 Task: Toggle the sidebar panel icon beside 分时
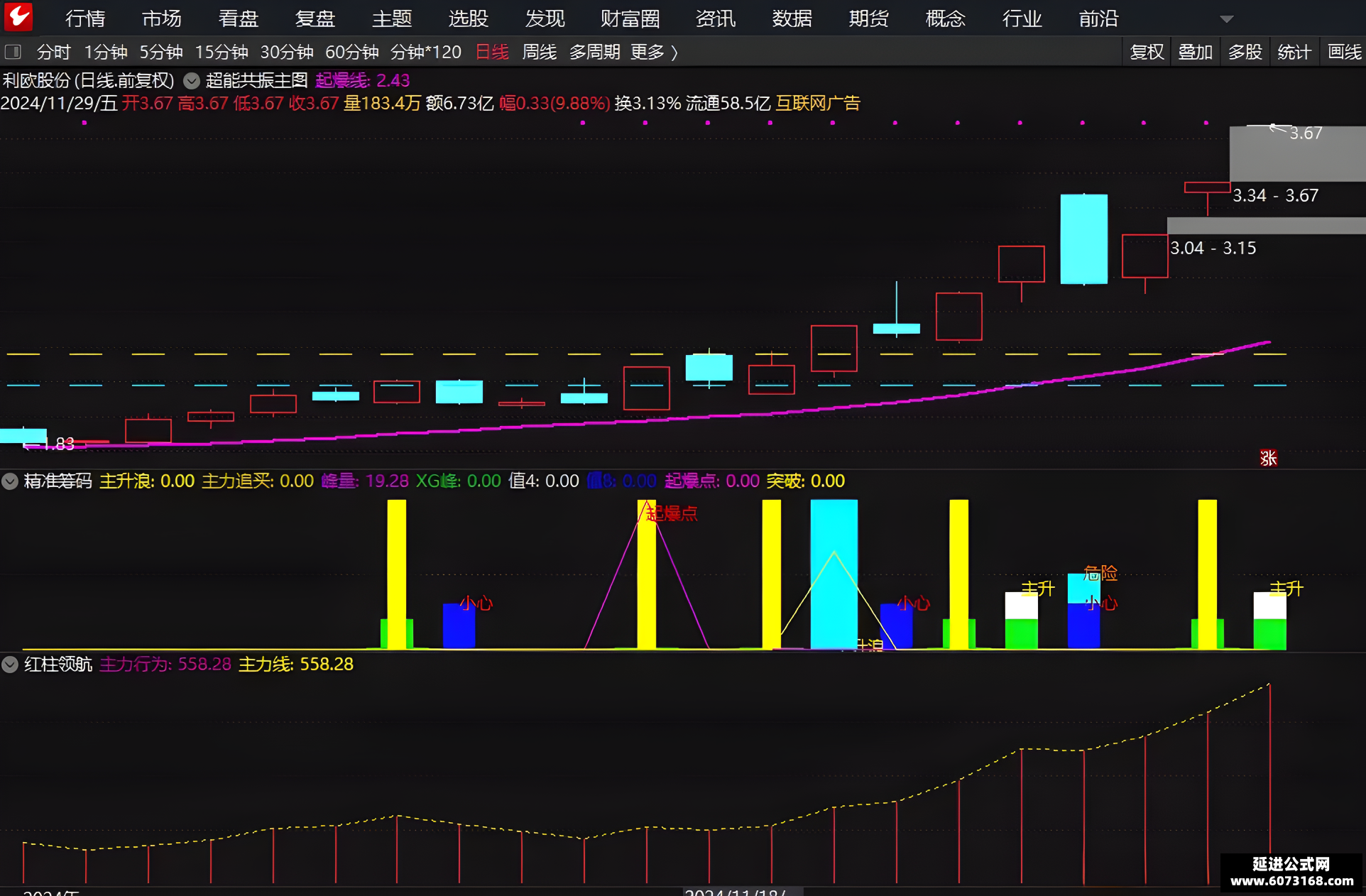coord(13,52)
